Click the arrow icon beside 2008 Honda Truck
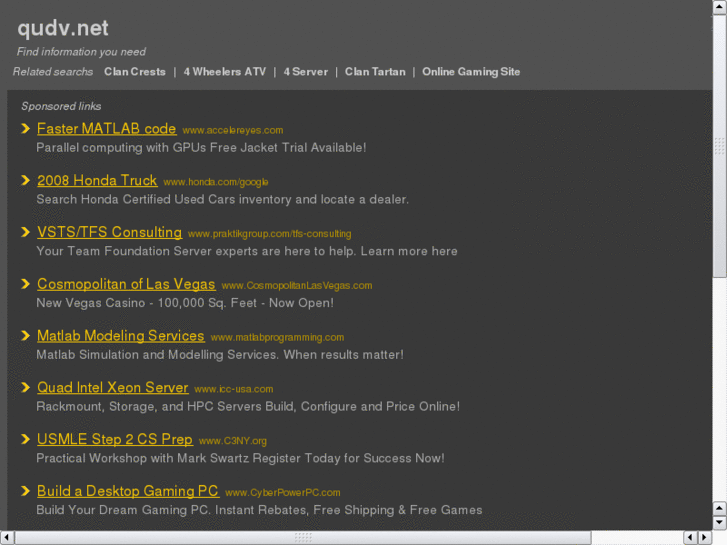 pos(26,180)
